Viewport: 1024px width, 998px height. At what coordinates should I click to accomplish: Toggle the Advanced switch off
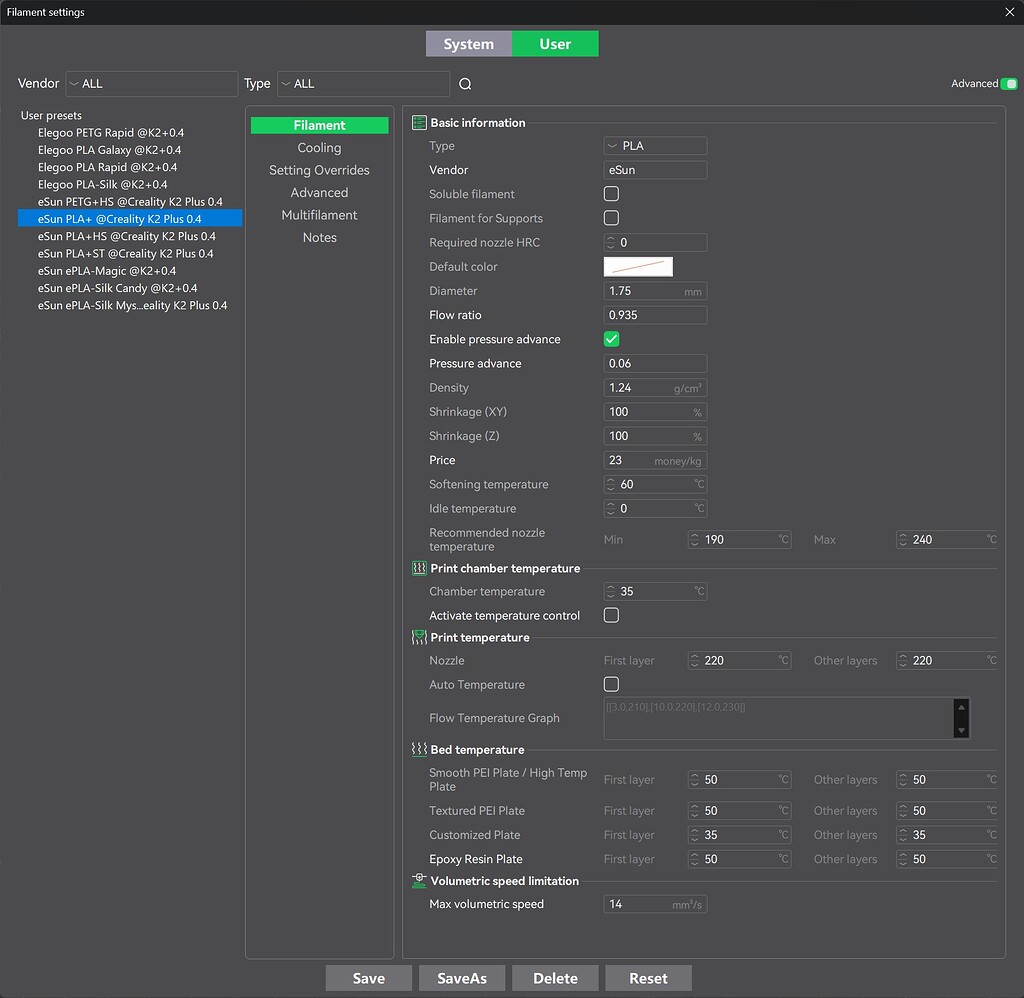pos(1008,84)
